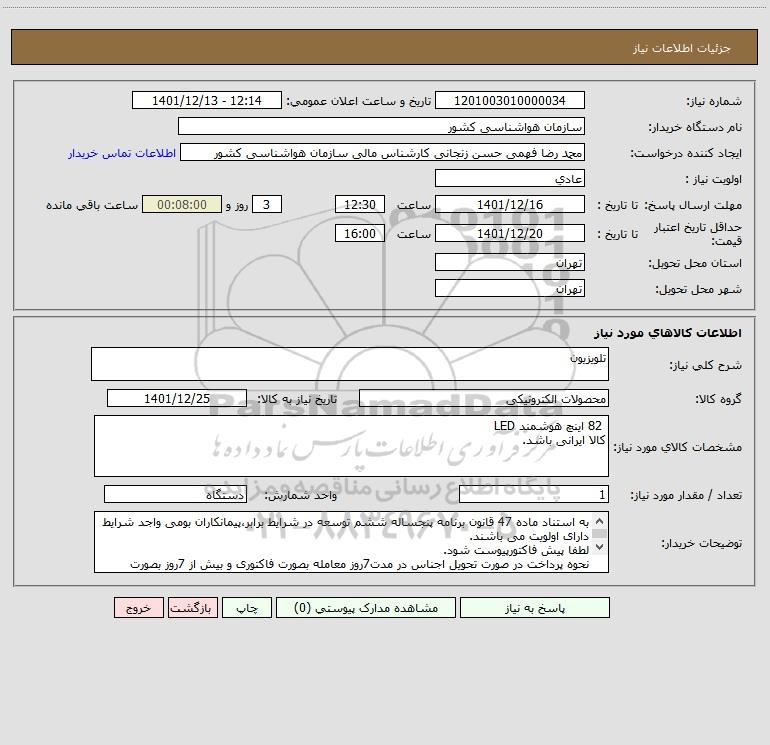The height and width of the screenshot is (745, 770).
Task: Click label ساعت باقی مانده
Action: 92,205
